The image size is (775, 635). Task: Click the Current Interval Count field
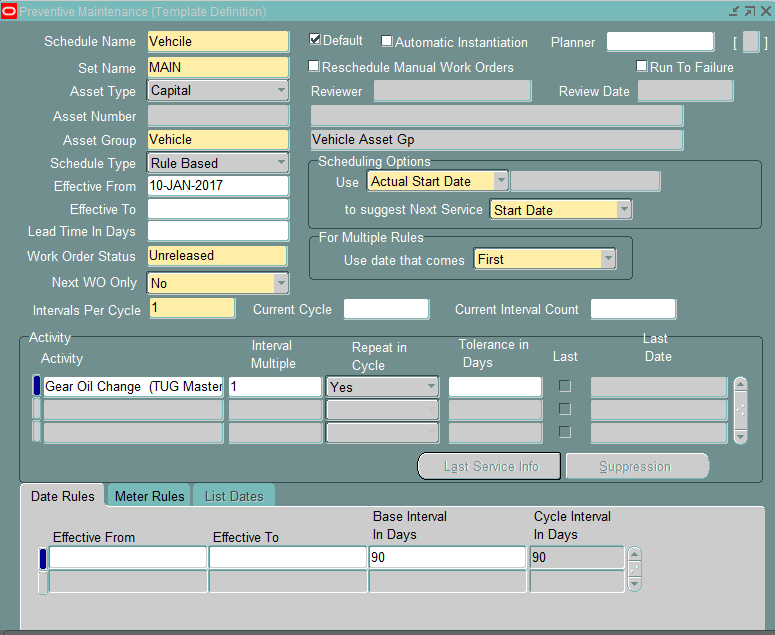(x=633, y=309)
